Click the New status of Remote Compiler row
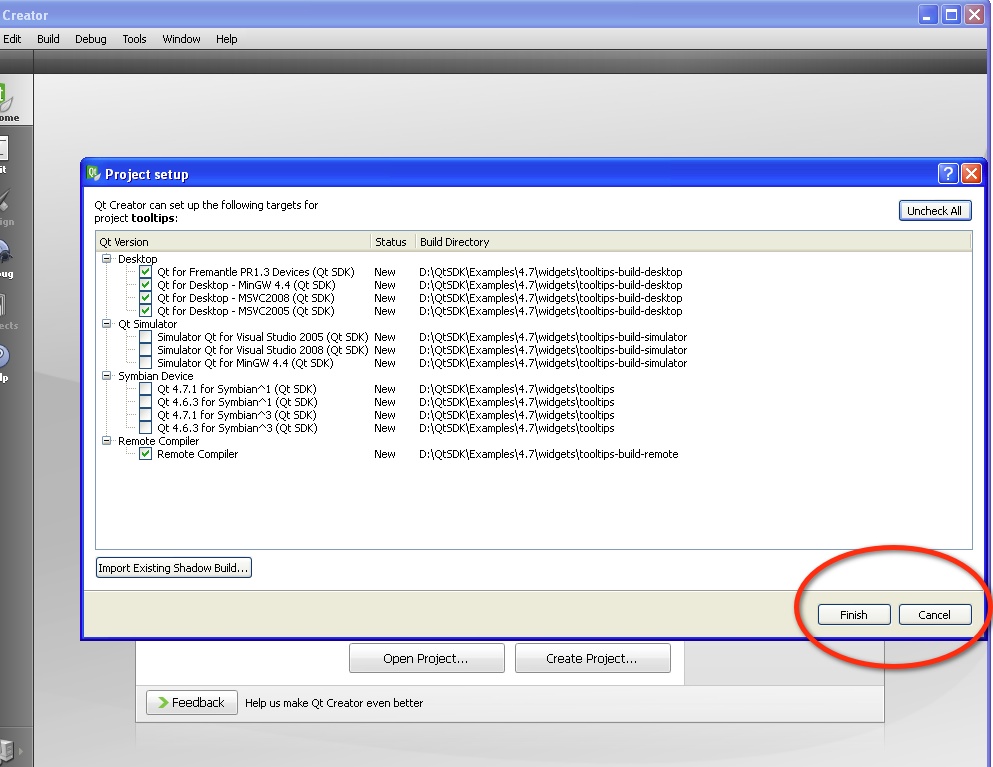This screenshot has height=767, width=993. [384, 453]
